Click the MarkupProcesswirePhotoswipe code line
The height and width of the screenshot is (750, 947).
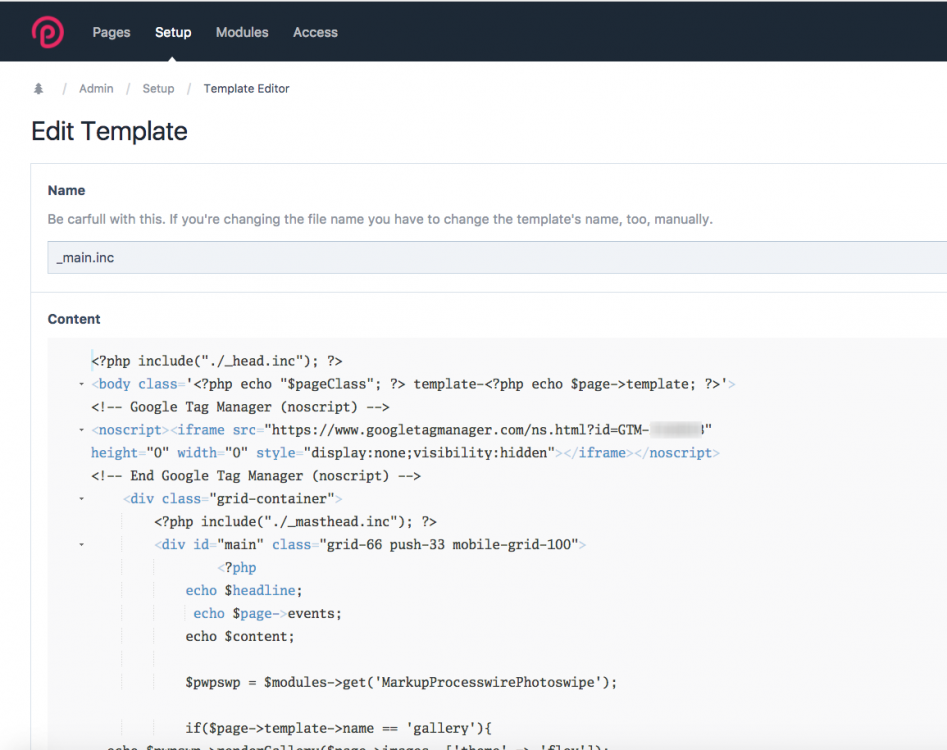pos(400,683)
